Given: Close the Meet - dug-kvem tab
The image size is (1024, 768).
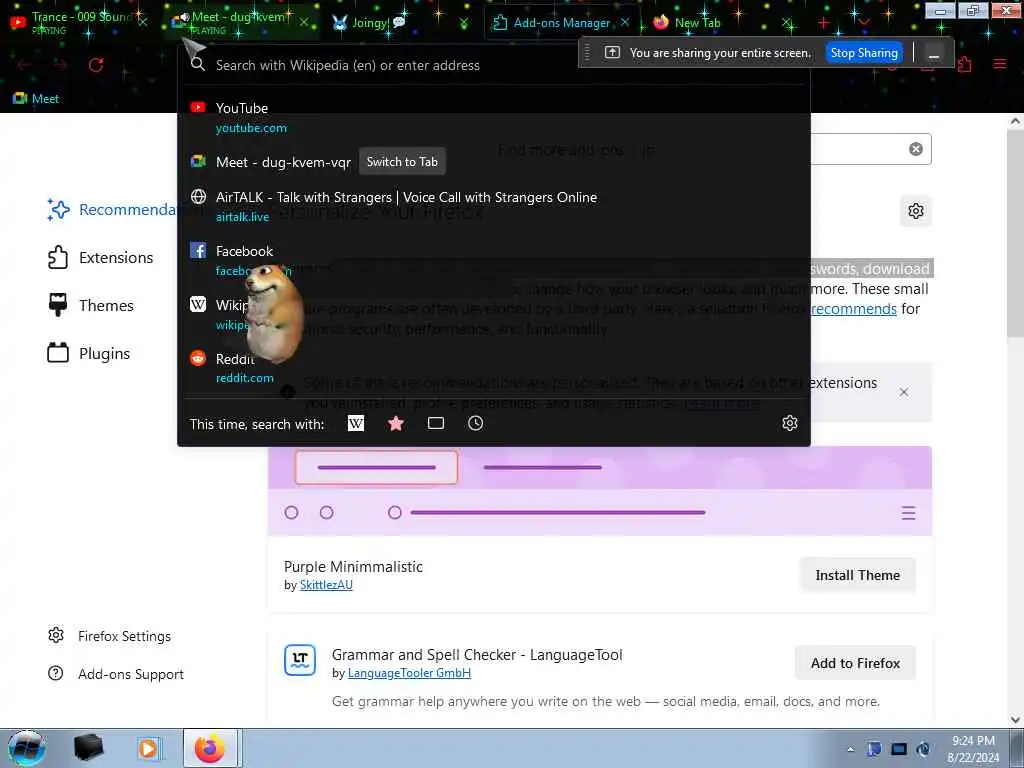Looking at the screenshot, I should (304, 22).
